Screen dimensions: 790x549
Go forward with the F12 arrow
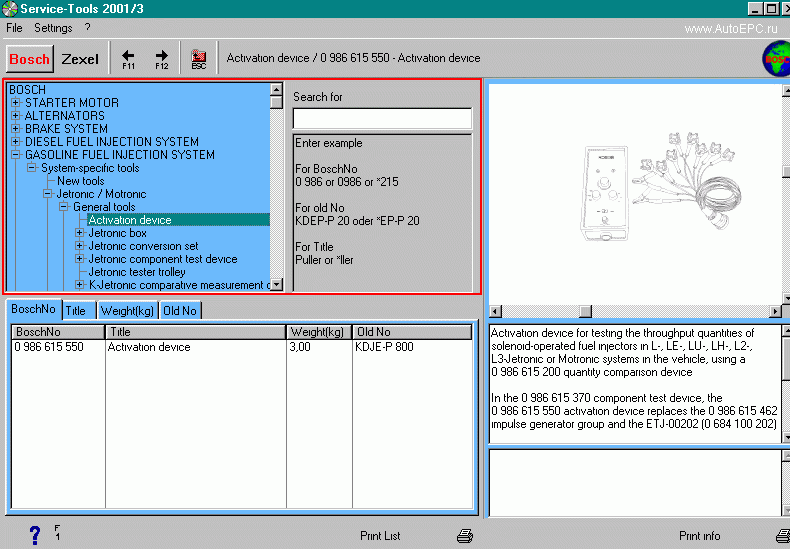pos(162,59)
